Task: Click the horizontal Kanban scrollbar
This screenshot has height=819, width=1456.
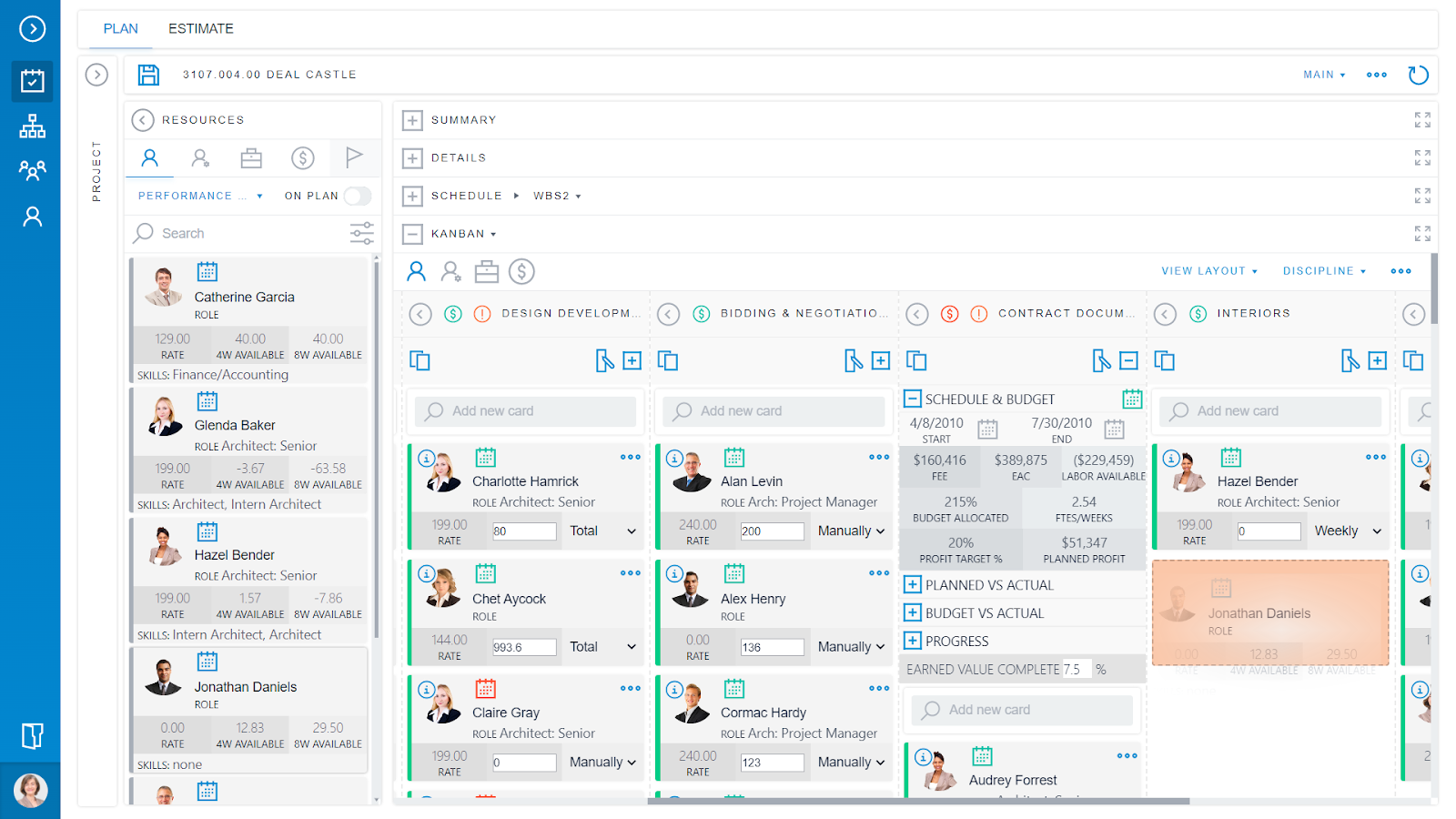Action: pyautogui.click(x=919, y=801)
